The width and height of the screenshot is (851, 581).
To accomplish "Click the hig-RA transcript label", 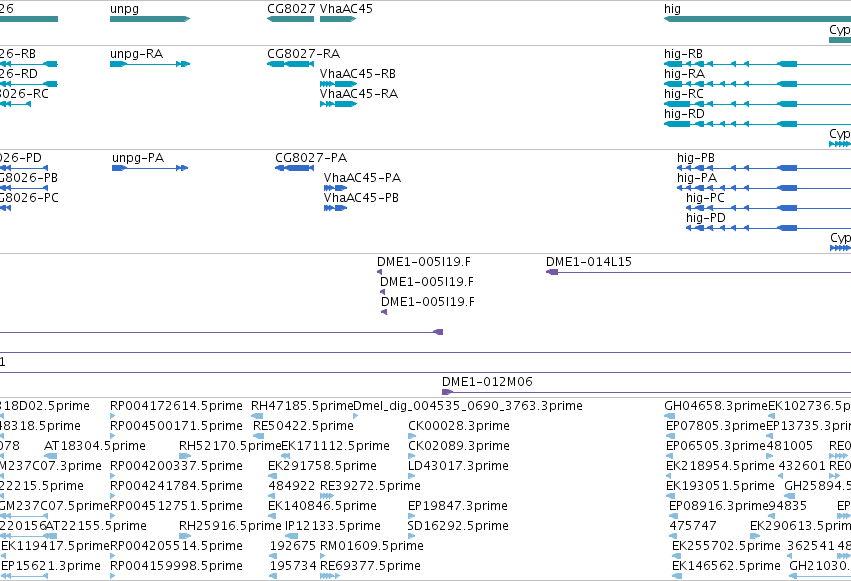I will [684, 74].
